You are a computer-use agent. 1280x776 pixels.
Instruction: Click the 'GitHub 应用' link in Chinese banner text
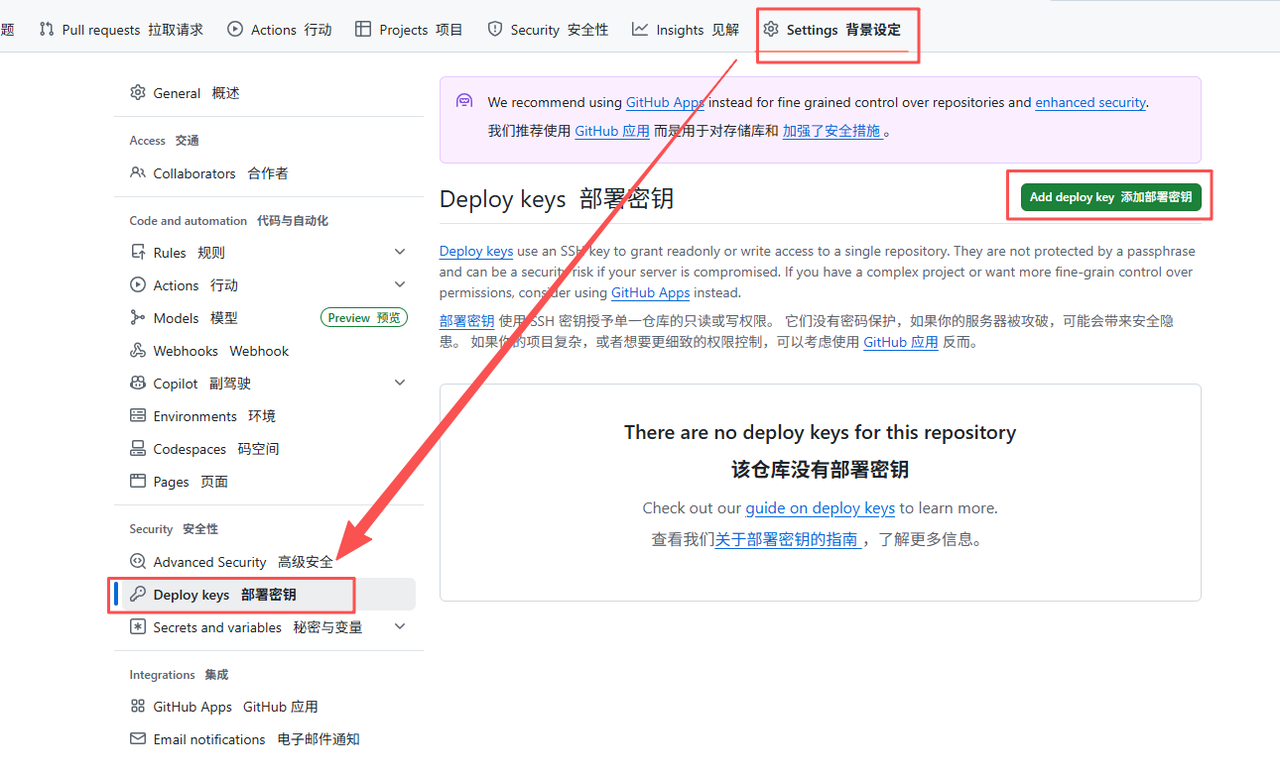click(x=612, y=131)
